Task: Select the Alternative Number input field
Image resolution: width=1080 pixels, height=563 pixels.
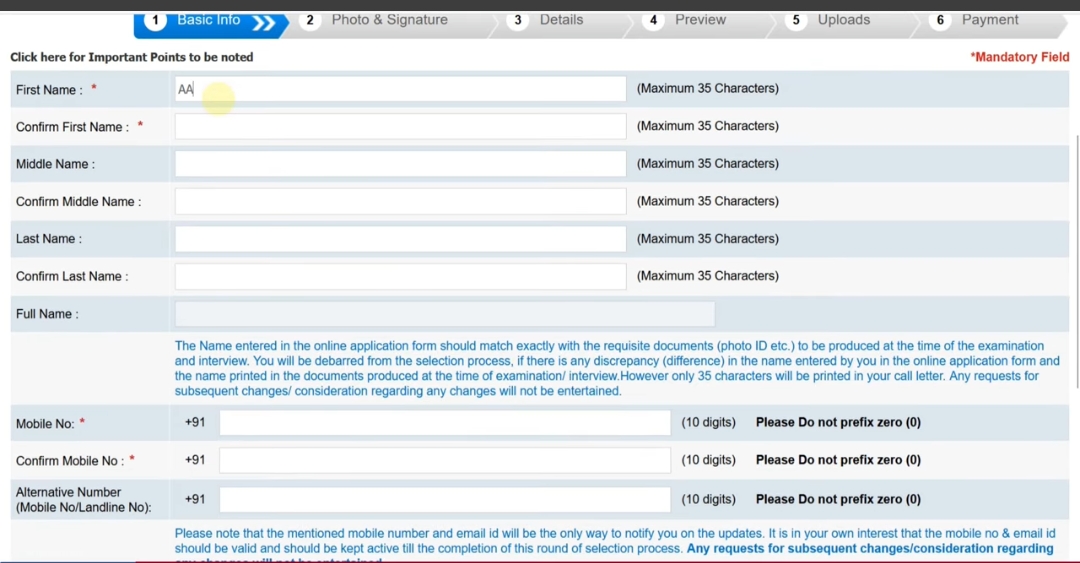Action: pyautogui.click(x=444, y=500)
